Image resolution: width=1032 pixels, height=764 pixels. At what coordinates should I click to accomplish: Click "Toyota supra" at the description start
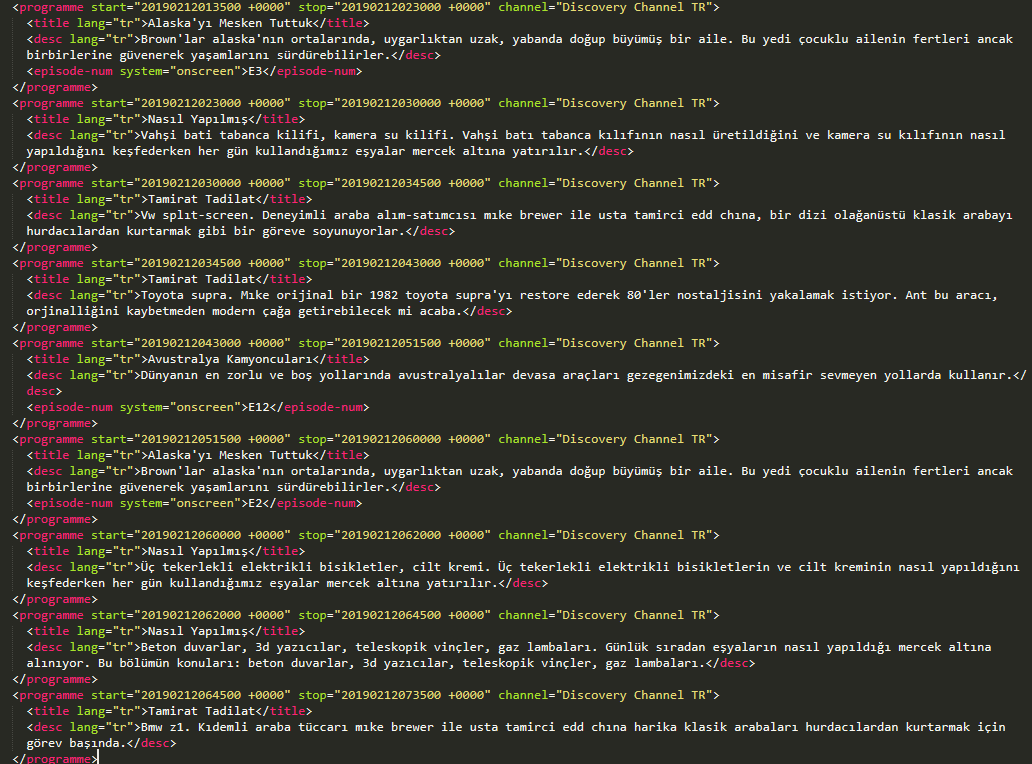pos(189,295)
